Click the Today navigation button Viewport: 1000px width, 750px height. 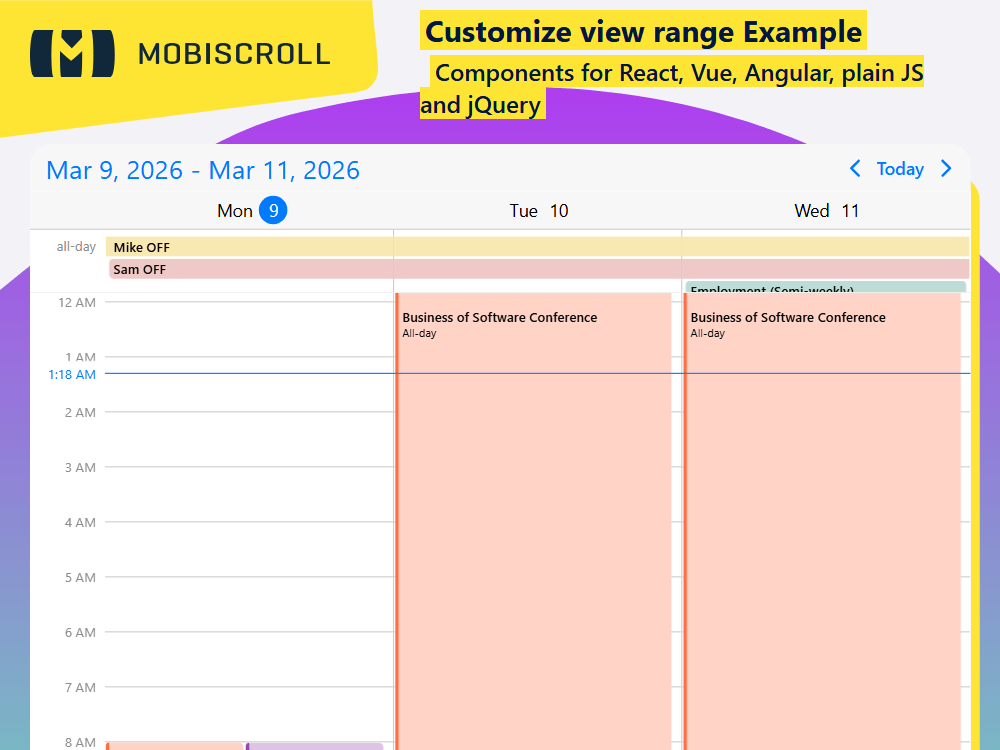[x=900, y=169]
